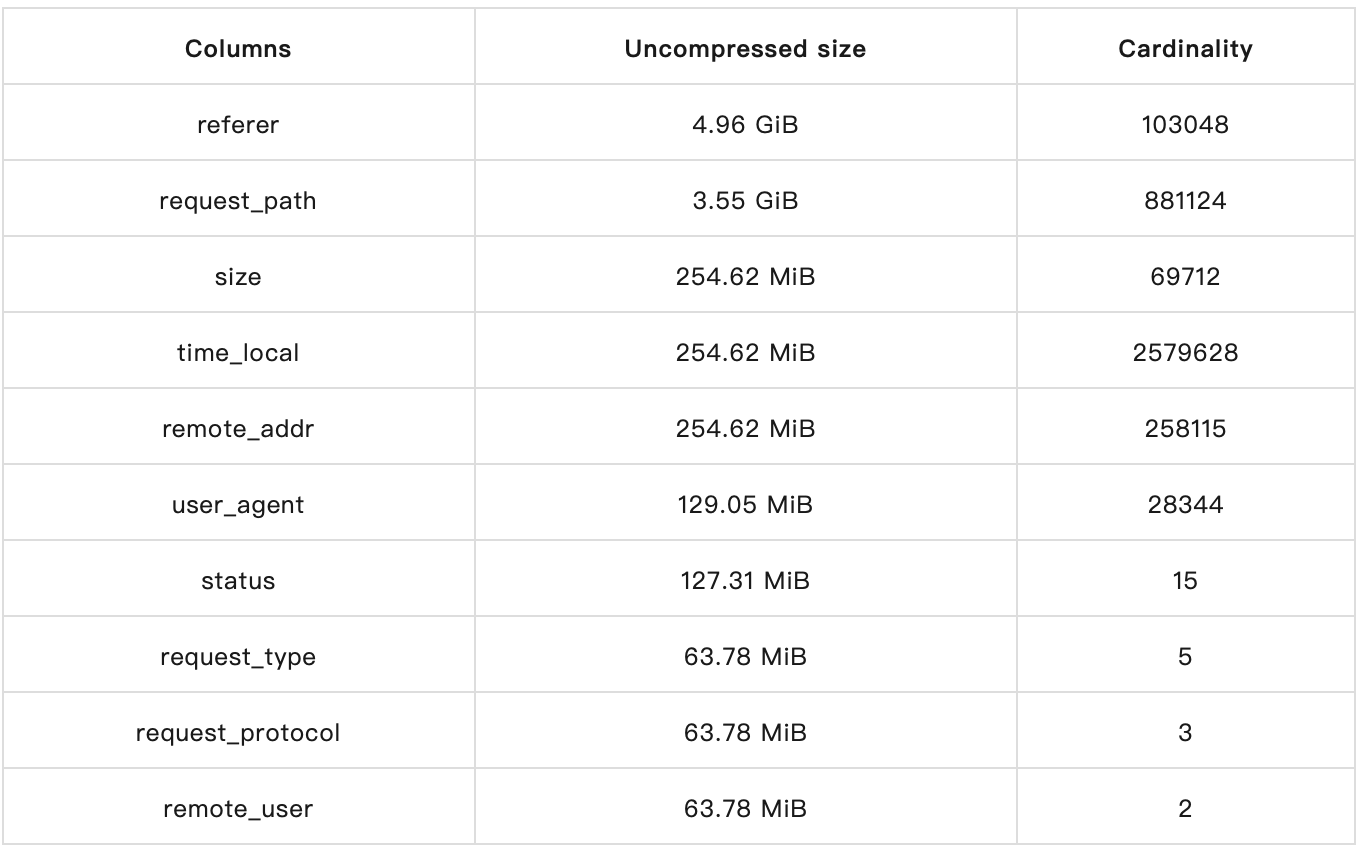Screen dimensions: 1358x846
Task: Select the referer column name cell
Action: pos(238,125)
